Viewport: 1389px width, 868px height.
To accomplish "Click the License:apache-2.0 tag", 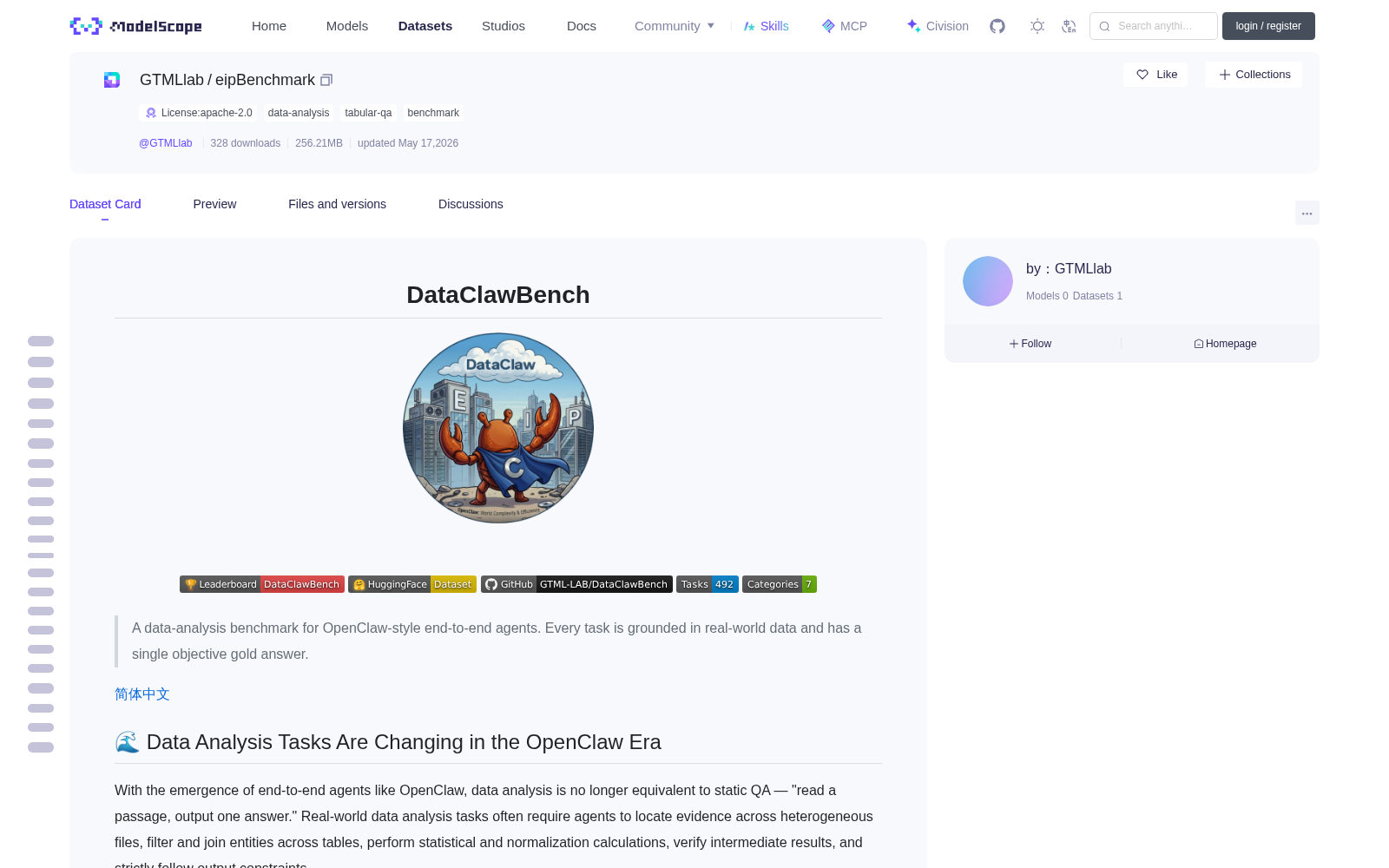I will click(x=198, y=113).
